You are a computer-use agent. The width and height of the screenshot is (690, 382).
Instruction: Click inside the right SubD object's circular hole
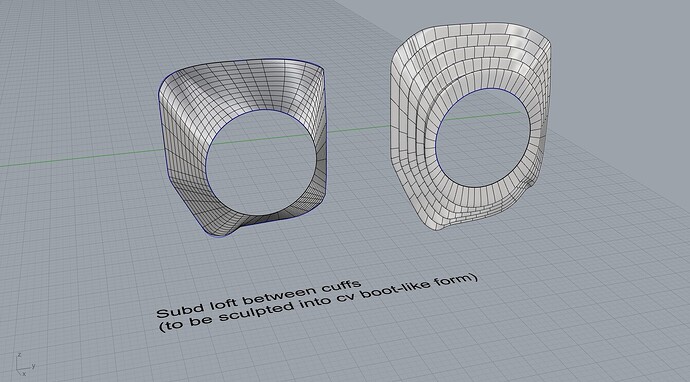(x=483, y=137)
